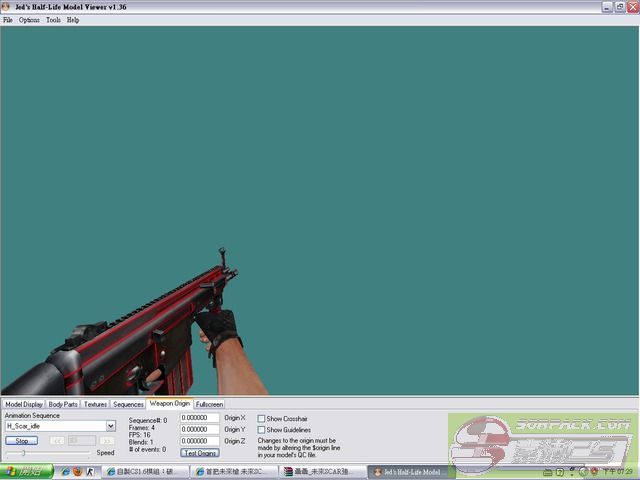Switch to the Body Parts tab
The height and width of the screenshot is (480, 640).
coord(62,404)
